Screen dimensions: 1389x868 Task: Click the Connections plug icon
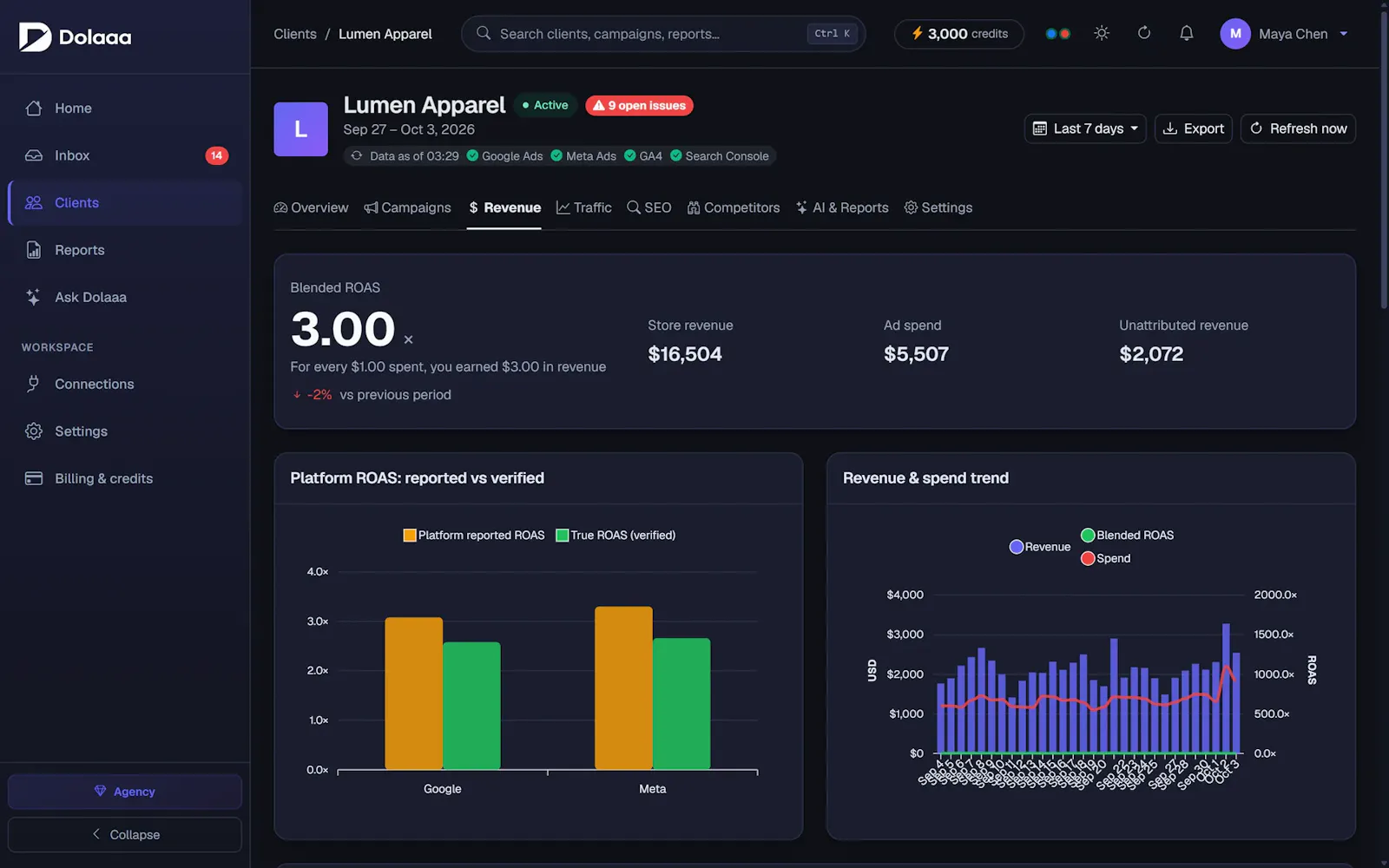(34, 384)
